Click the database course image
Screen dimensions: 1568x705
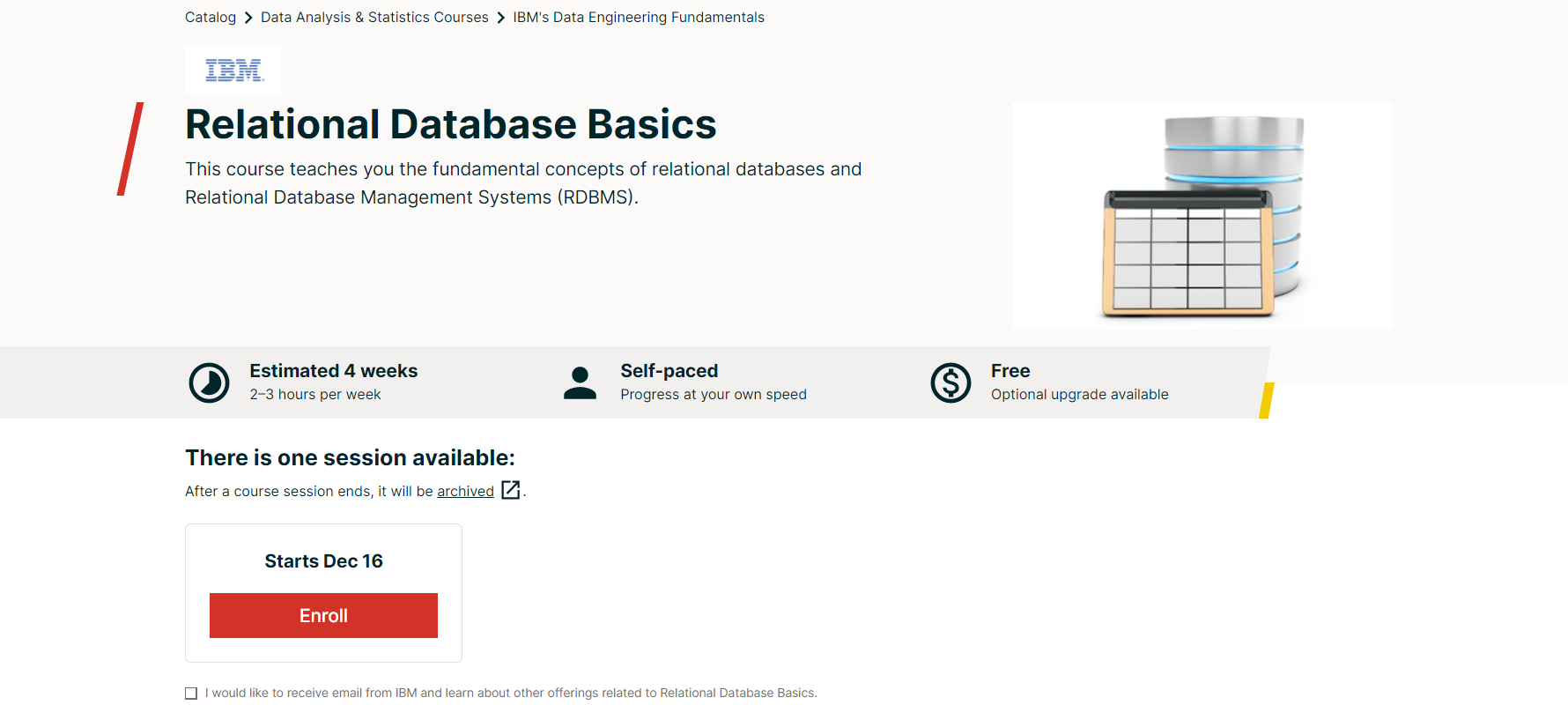pos(1202,216)
